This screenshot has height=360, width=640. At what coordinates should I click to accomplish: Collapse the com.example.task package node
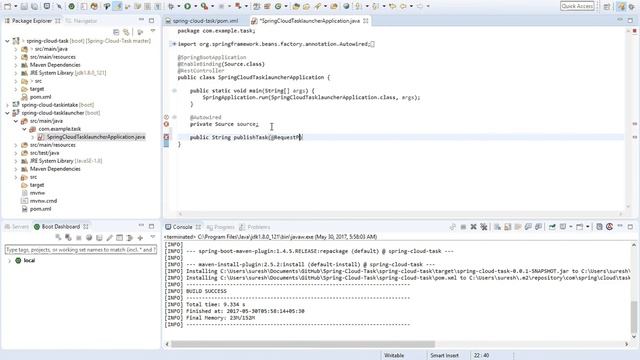pos(24,129)
